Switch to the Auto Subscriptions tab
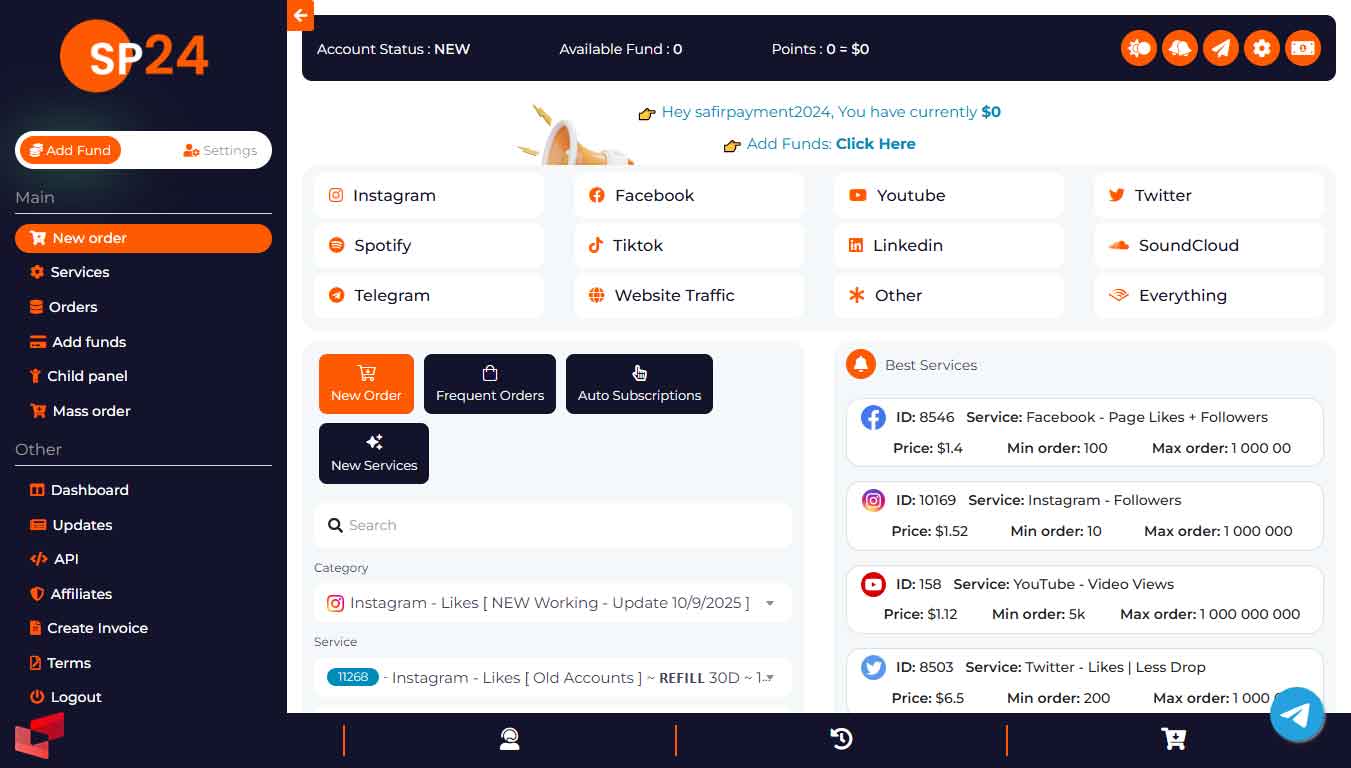The width and height of the screenshot is (1351, 768). 639,384
